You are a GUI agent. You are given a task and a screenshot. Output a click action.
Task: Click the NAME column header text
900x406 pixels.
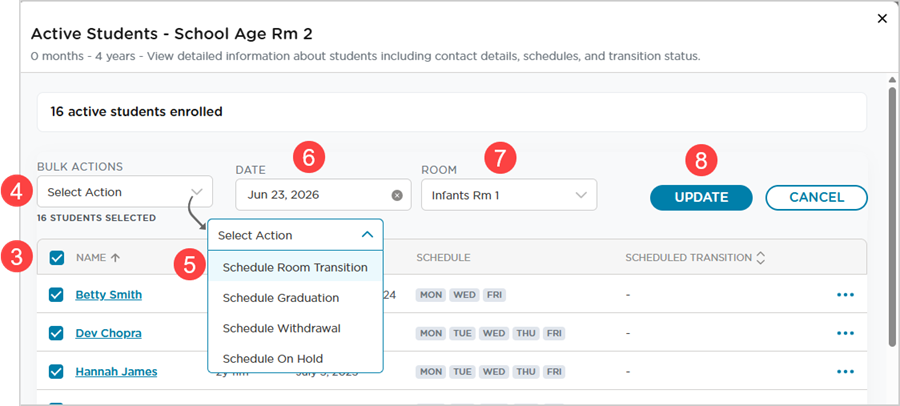click(x=91, y=258)
